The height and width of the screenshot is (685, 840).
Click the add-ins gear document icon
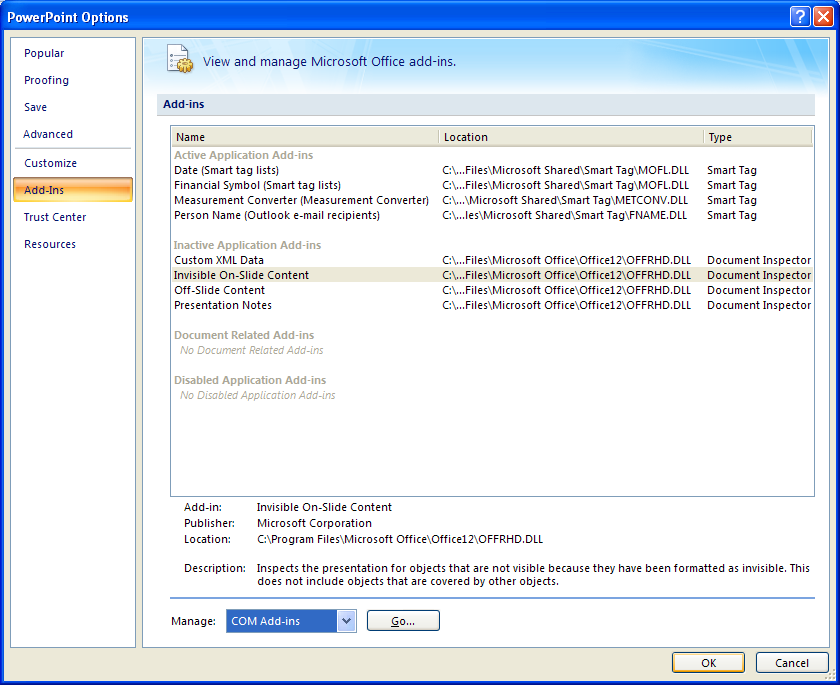pyautogui.click(x=180, y=59)
